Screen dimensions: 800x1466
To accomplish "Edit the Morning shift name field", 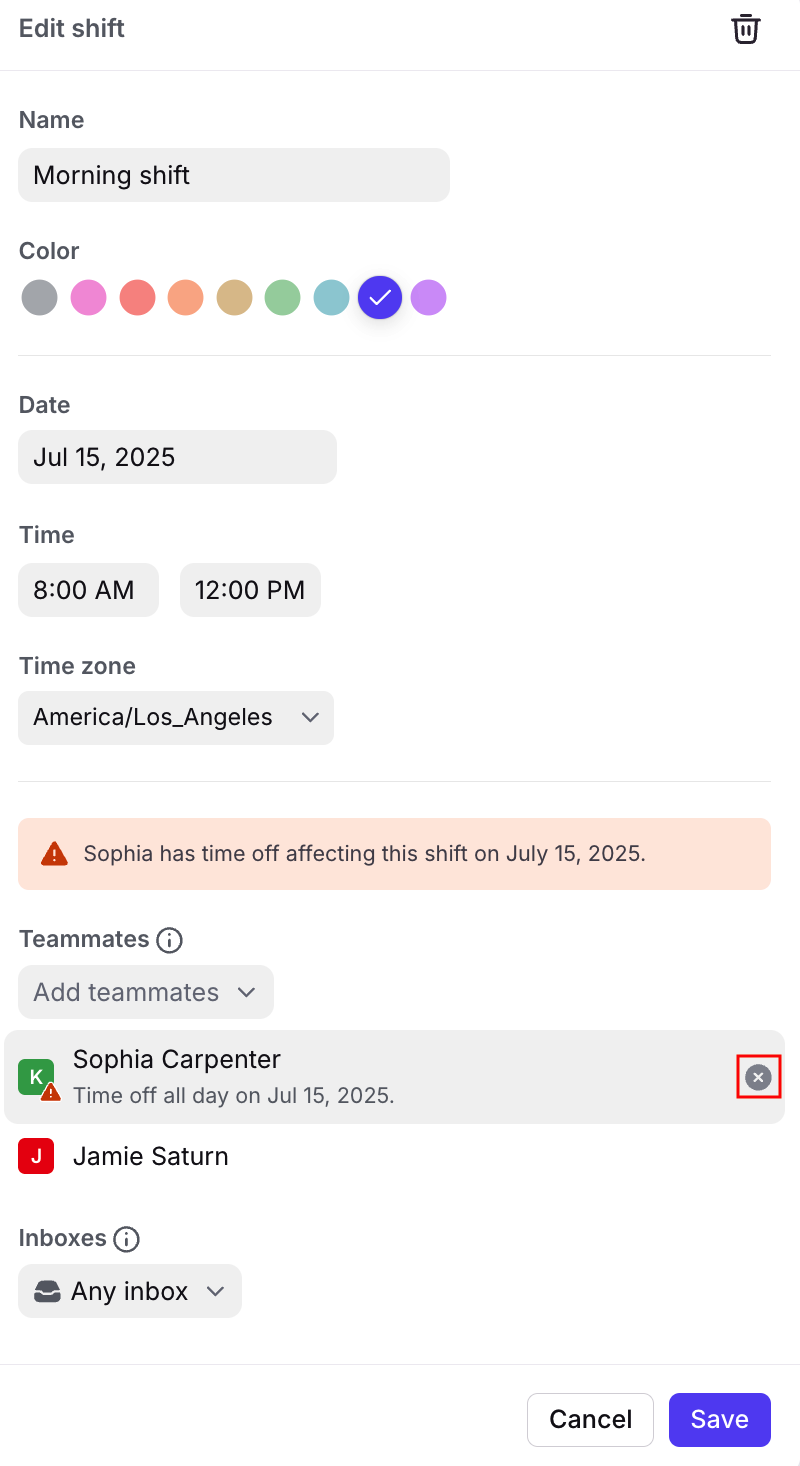I will point(234,175).
